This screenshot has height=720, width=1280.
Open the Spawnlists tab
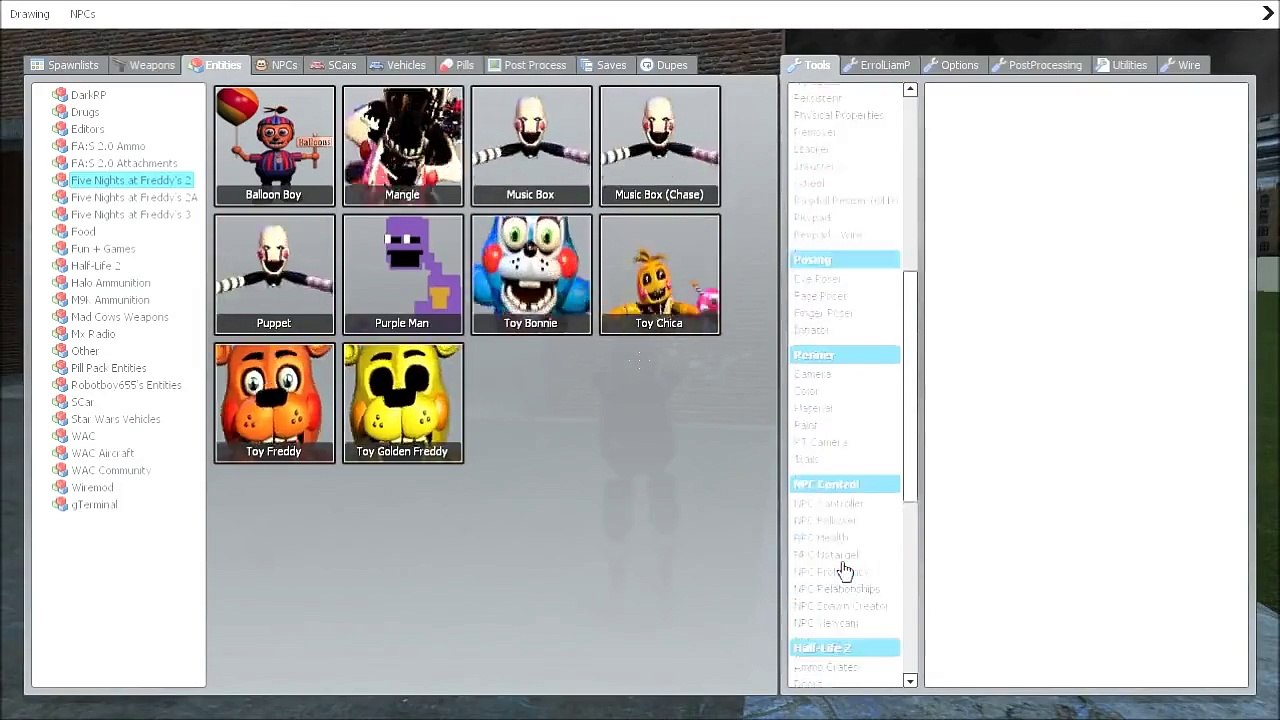65,65
